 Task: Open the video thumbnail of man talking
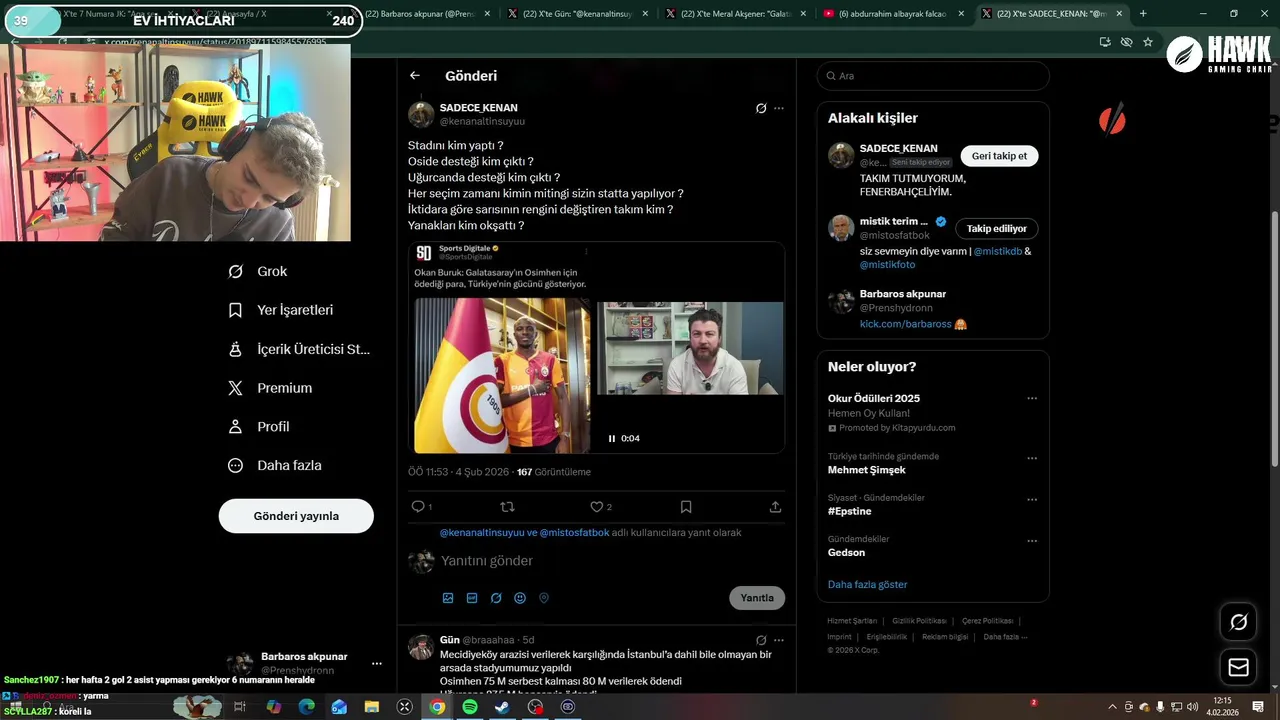(690, 348)
